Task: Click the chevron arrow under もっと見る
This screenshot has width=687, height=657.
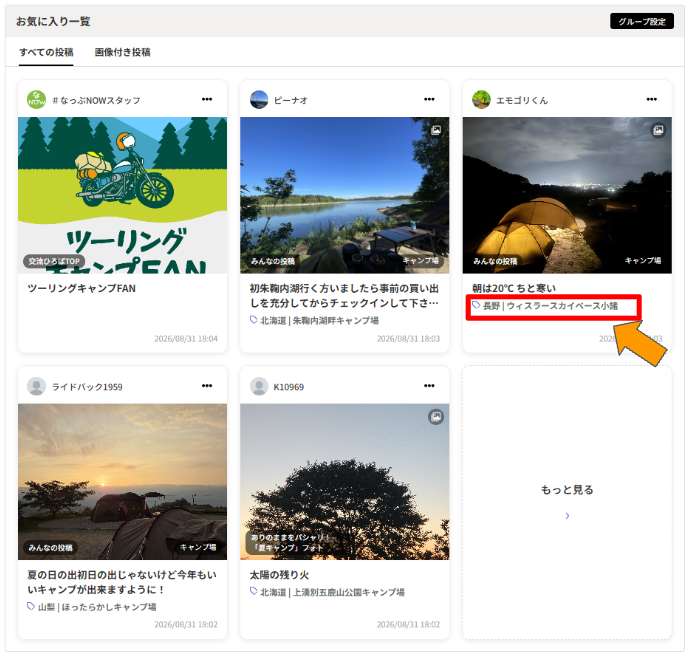Action: click(567, 516)
